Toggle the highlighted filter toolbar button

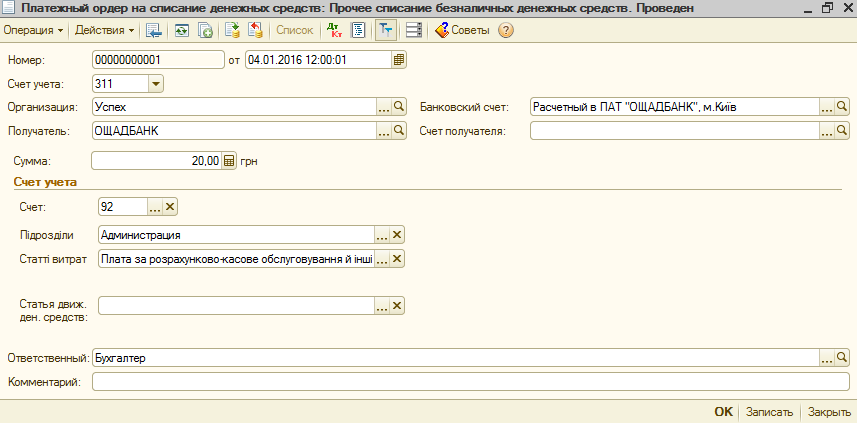tap(385, 30)
